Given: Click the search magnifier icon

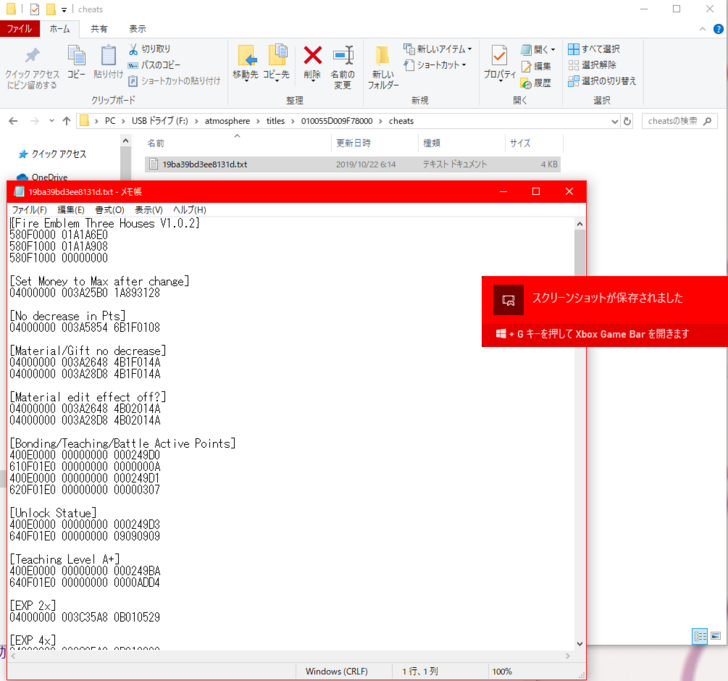Looking at the screenshot, I should (x=707, y=121).
